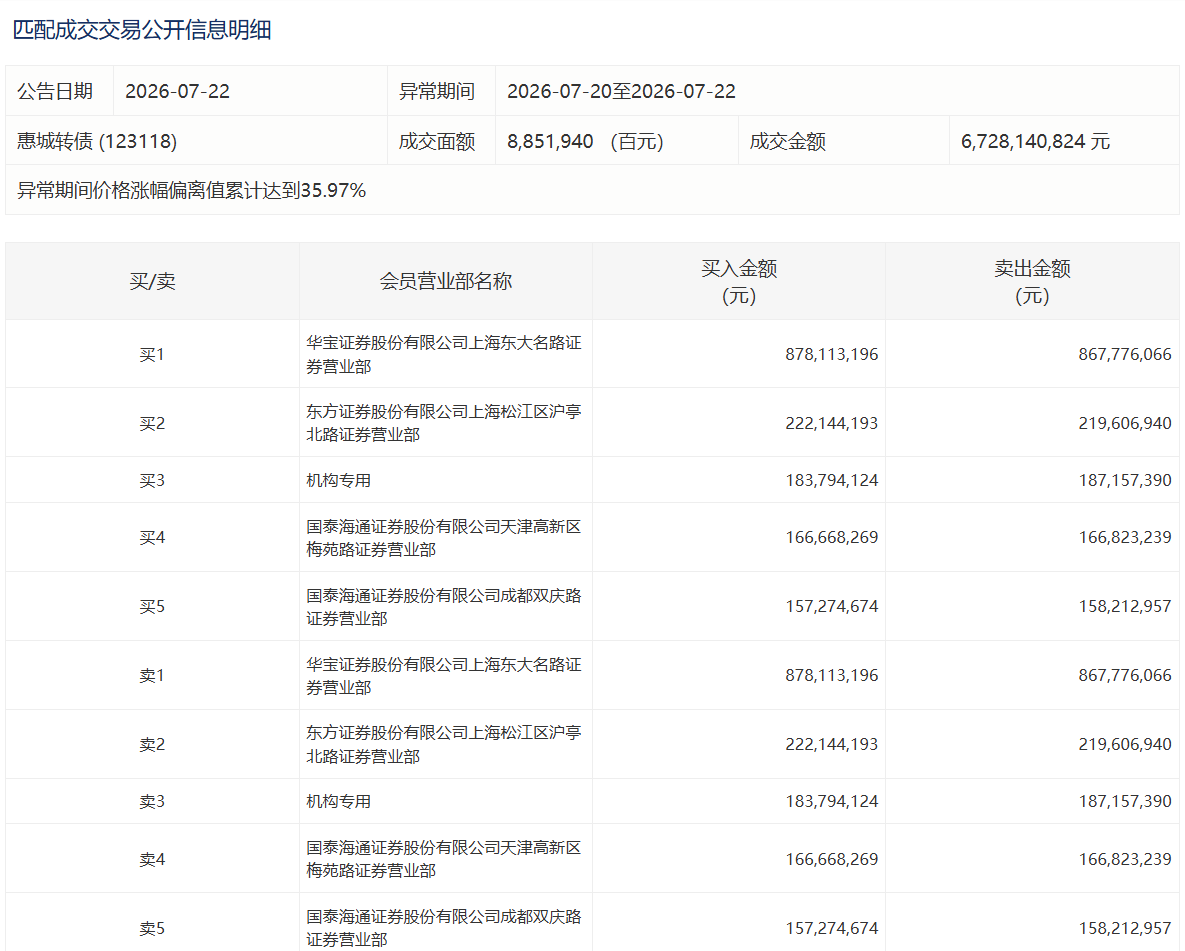The height and width of the screenshot is (951, 1185).
Task: Click 国泰海通天津高新区梅苑路 name in 卖4 row
Action: 444,860
